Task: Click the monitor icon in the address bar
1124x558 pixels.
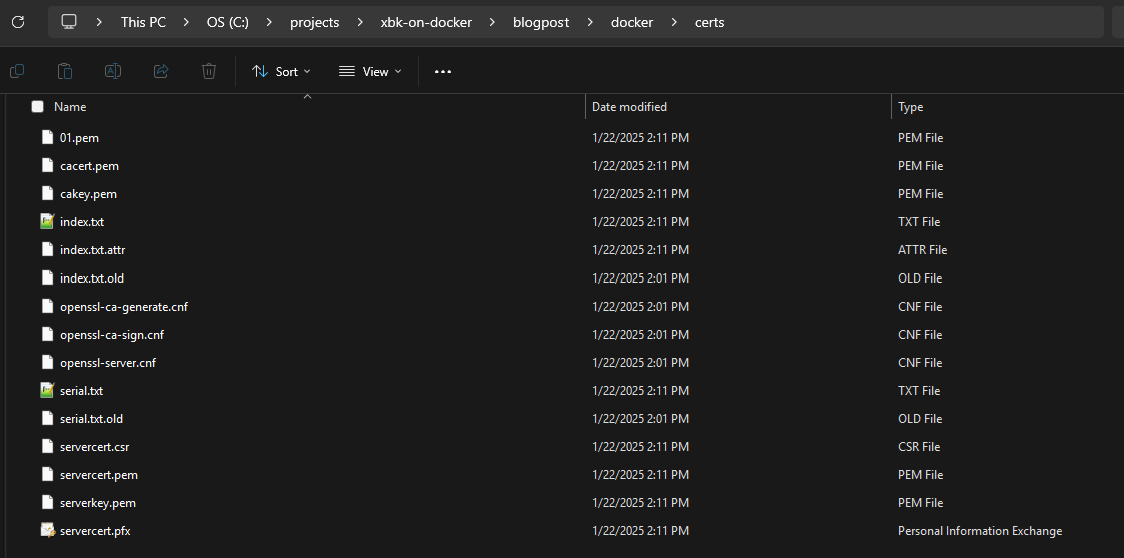Action: click(x=69, y=22)
